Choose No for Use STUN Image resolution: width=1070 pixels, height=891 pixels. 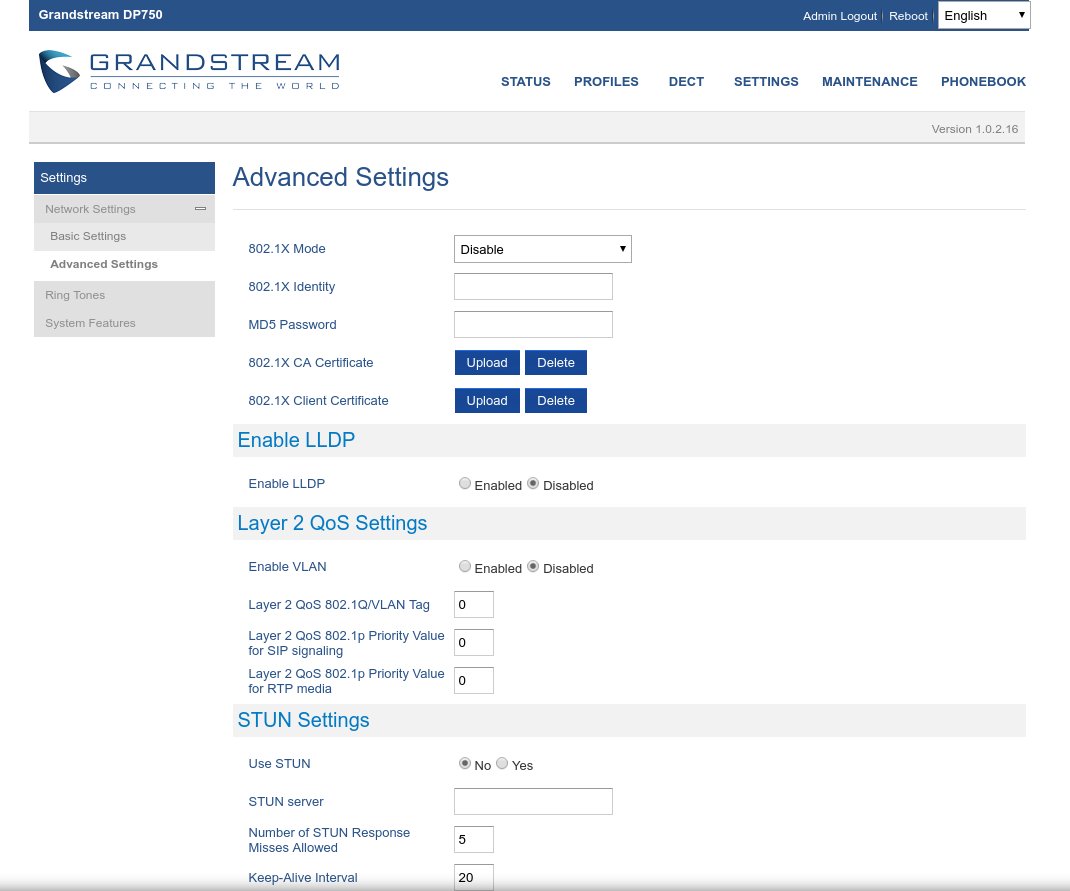(465, 763)
